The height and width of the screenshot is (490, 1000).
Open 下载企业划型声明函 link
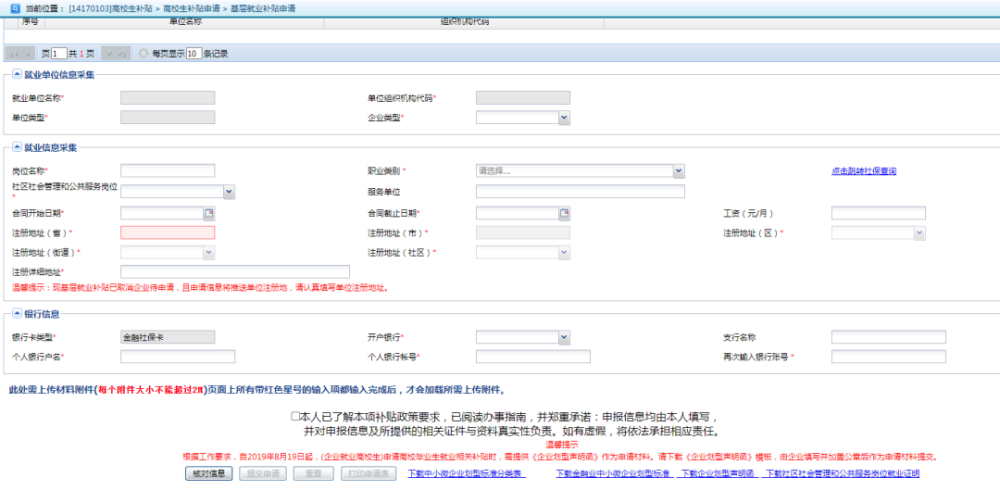click(x=717, y=473)
